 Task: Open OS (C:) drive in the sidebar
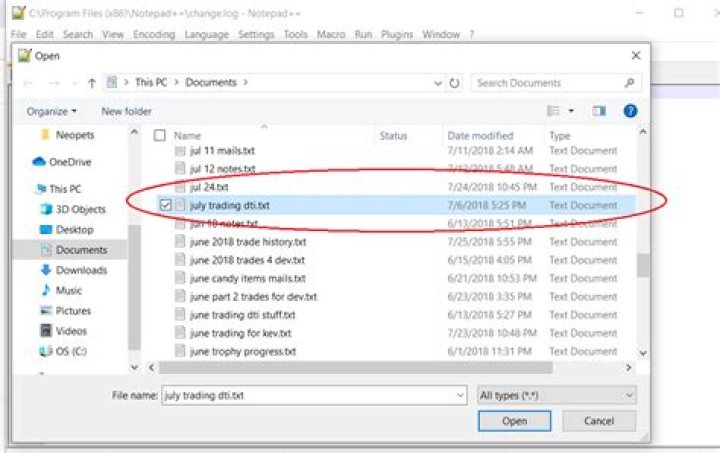point(63,351)
